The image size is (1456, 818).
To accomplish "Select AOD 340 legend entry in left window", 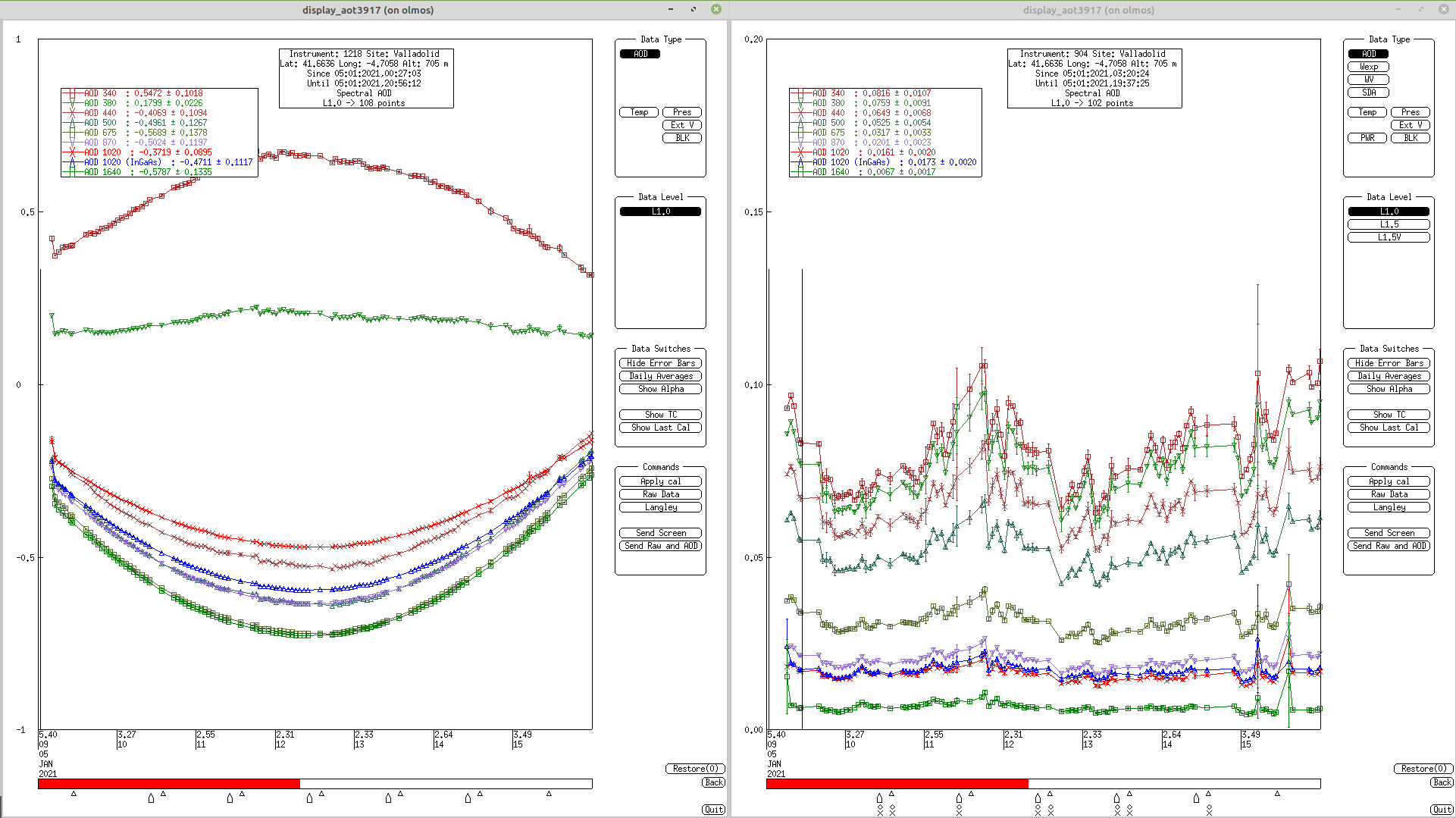I will tap(133, 93).
